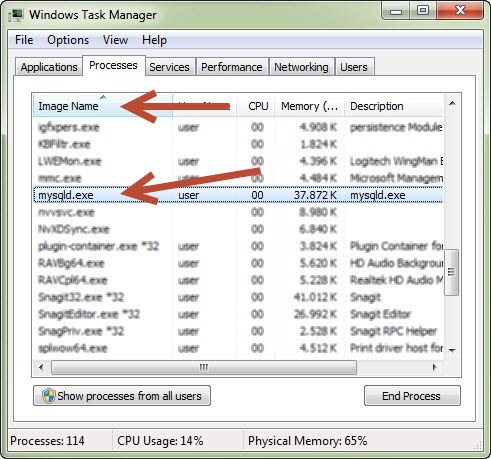Click the vertical scrollbar down arrow

pos(452,350)
